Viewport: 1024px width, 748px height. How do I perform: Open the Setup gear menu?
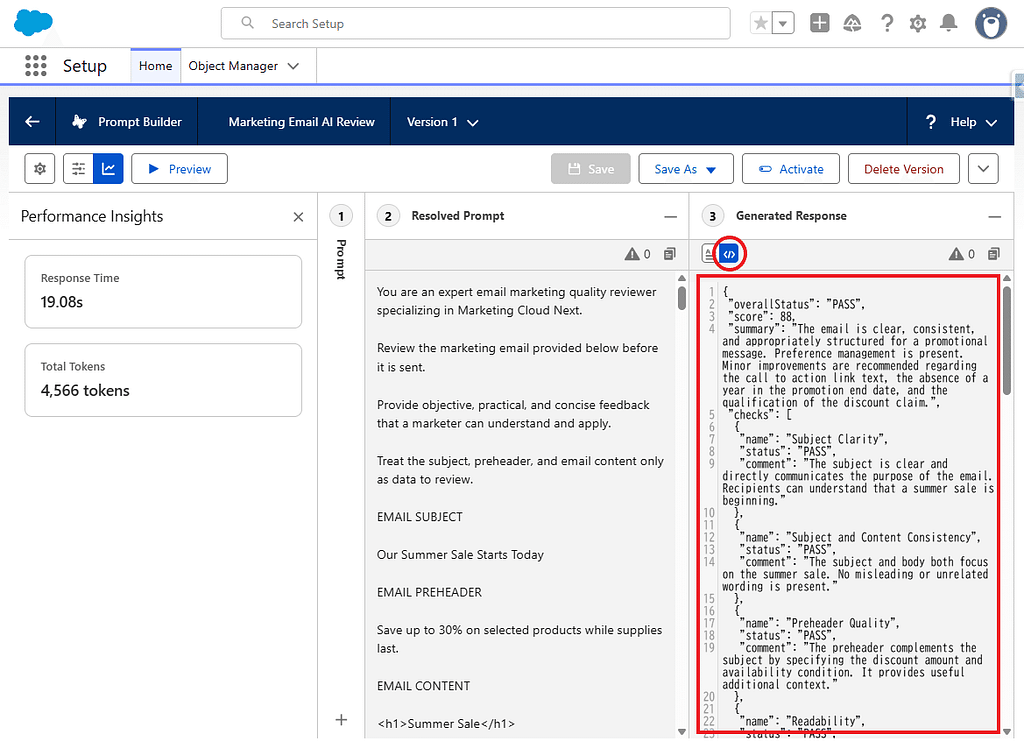pyautogui.click(x=918, y=24)
